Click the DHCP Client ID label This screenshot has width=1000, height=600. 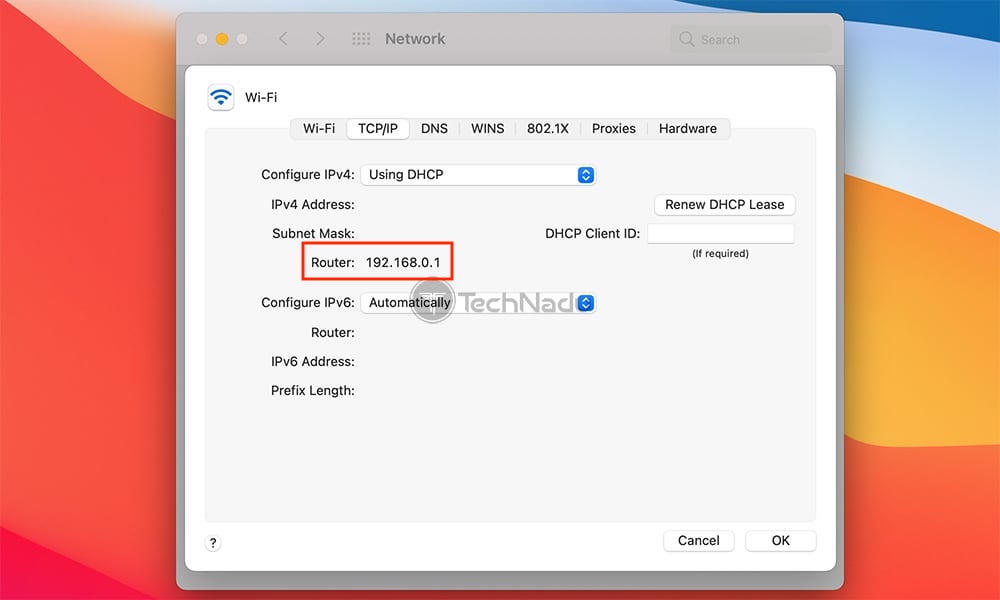click(592, 233)
